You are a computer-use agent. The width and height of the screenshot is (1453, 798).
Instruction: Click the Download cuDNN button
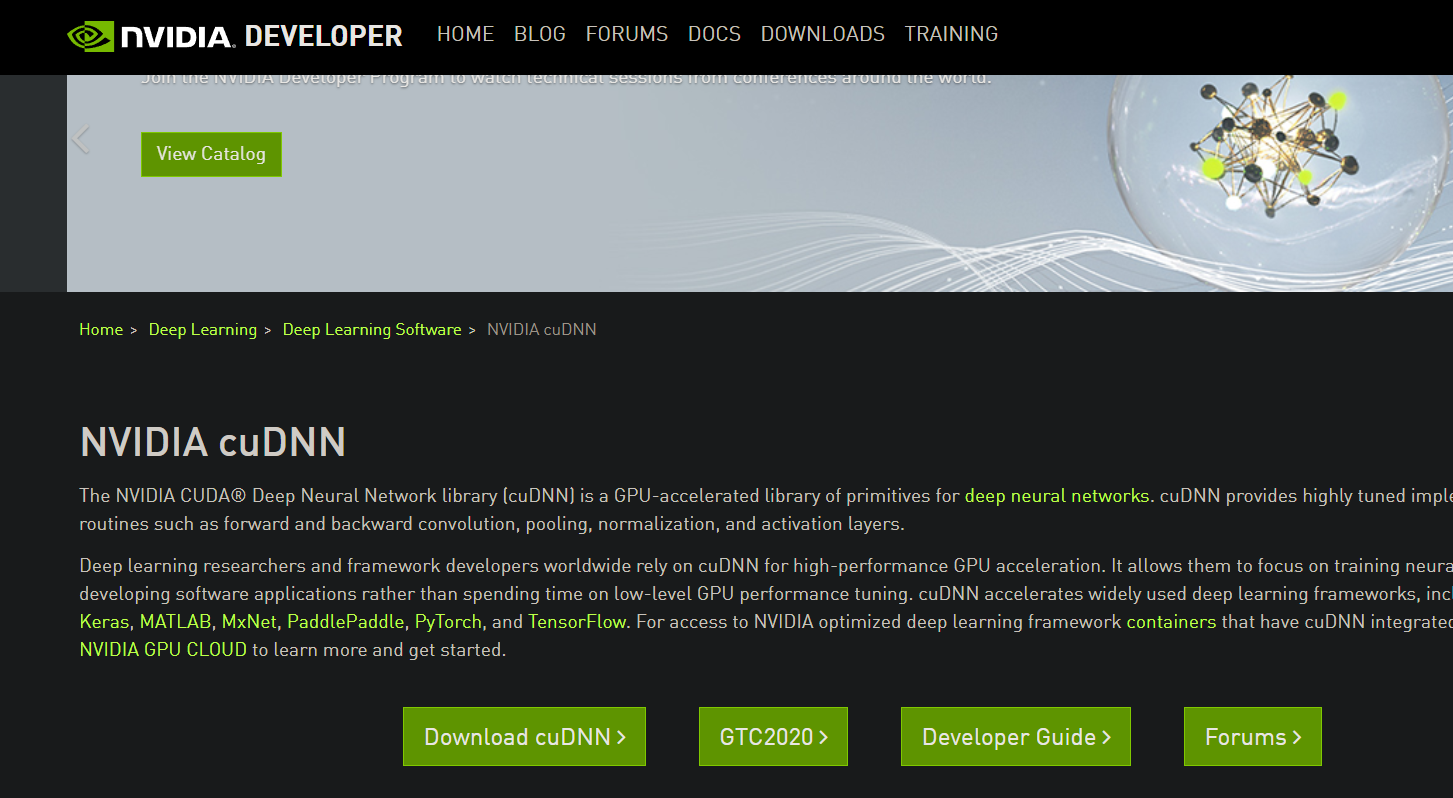tap(524, 737)
